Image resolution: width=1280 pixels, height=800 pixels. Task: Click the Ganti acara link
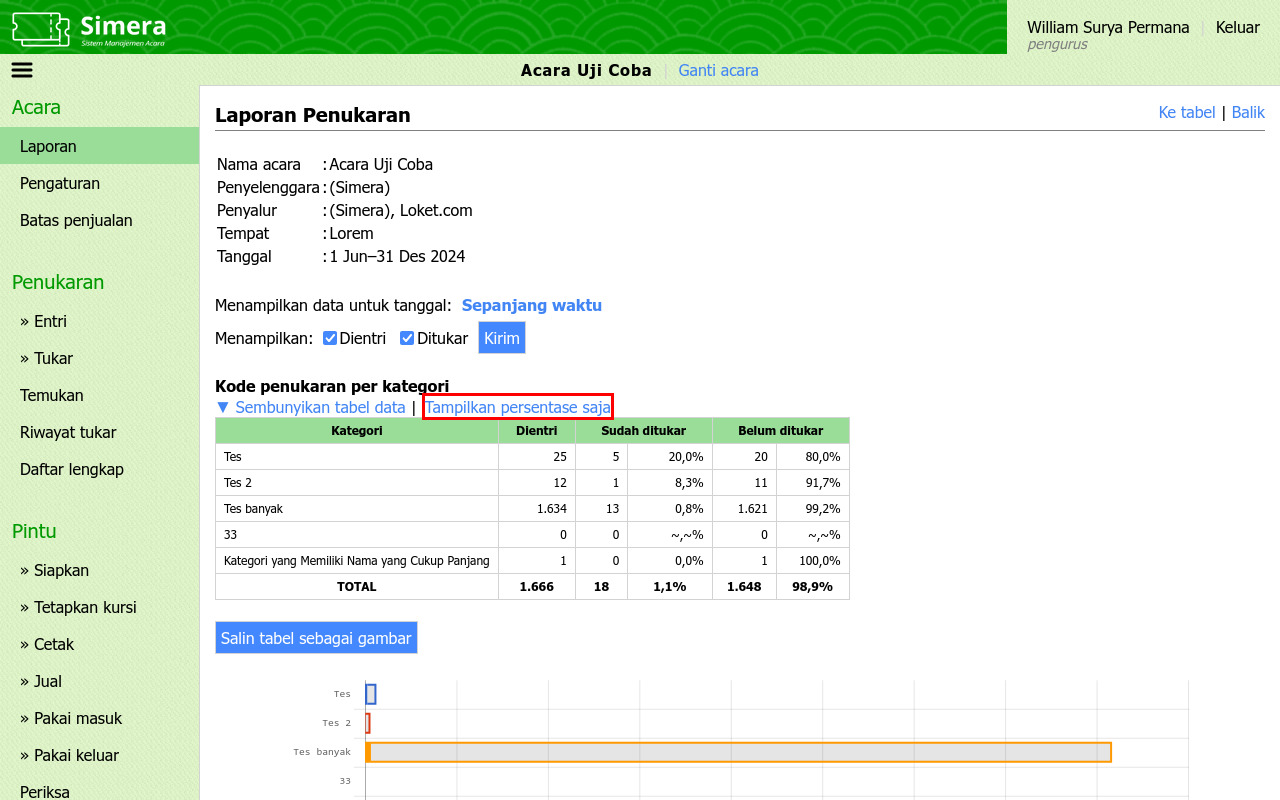coord(718,70)
